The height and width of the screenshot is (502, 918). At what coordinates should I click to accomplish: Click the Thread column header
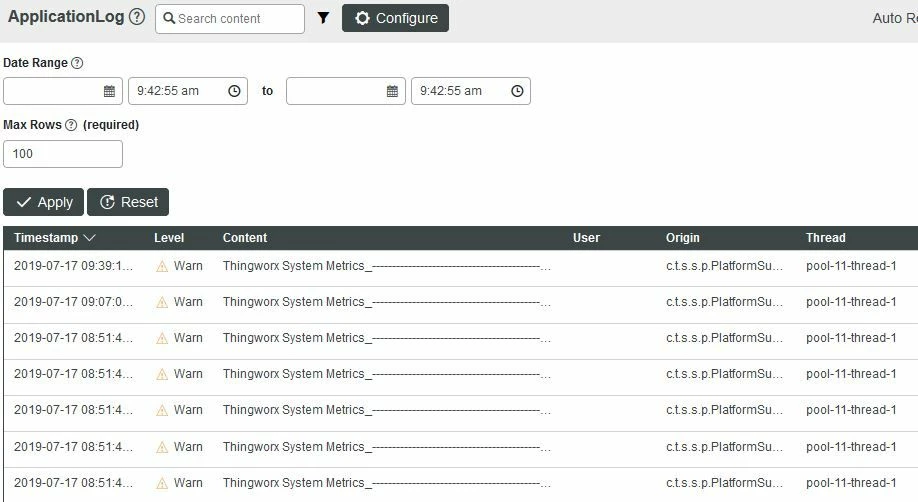coord(825,238)
